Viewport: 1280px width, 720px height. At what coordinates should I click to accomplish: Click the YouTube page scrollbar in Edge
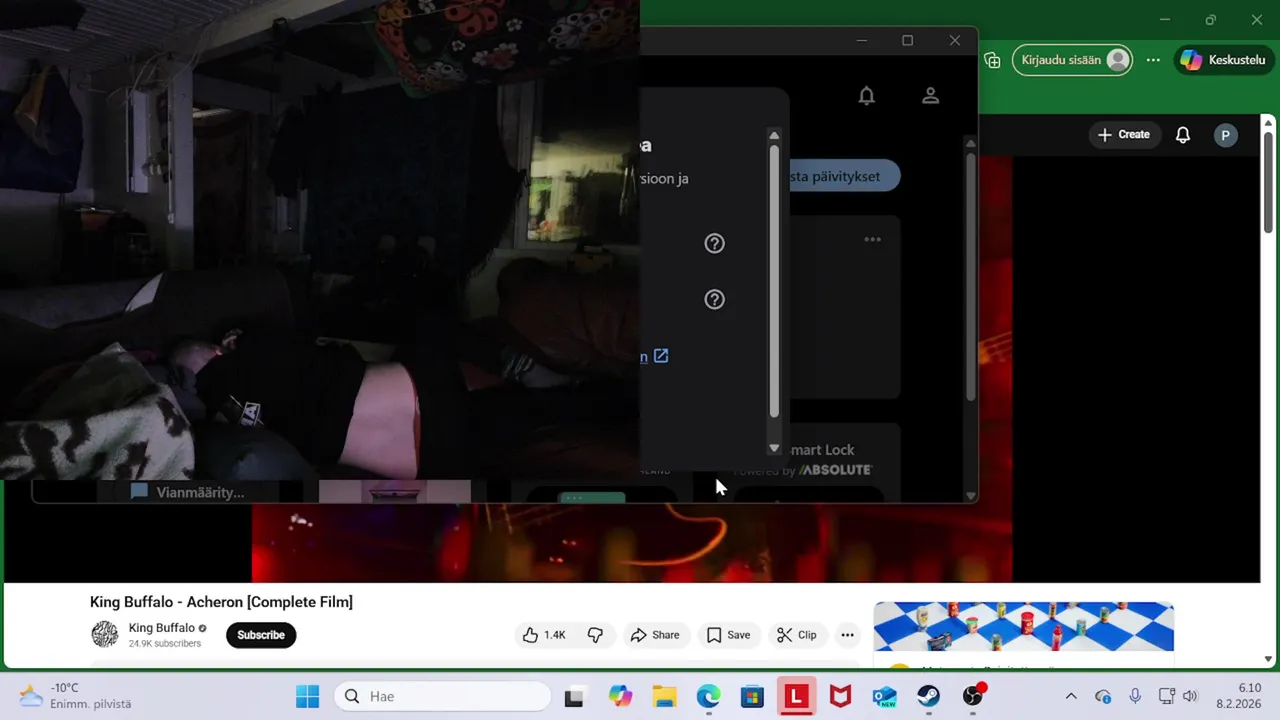pos(1269,184)
